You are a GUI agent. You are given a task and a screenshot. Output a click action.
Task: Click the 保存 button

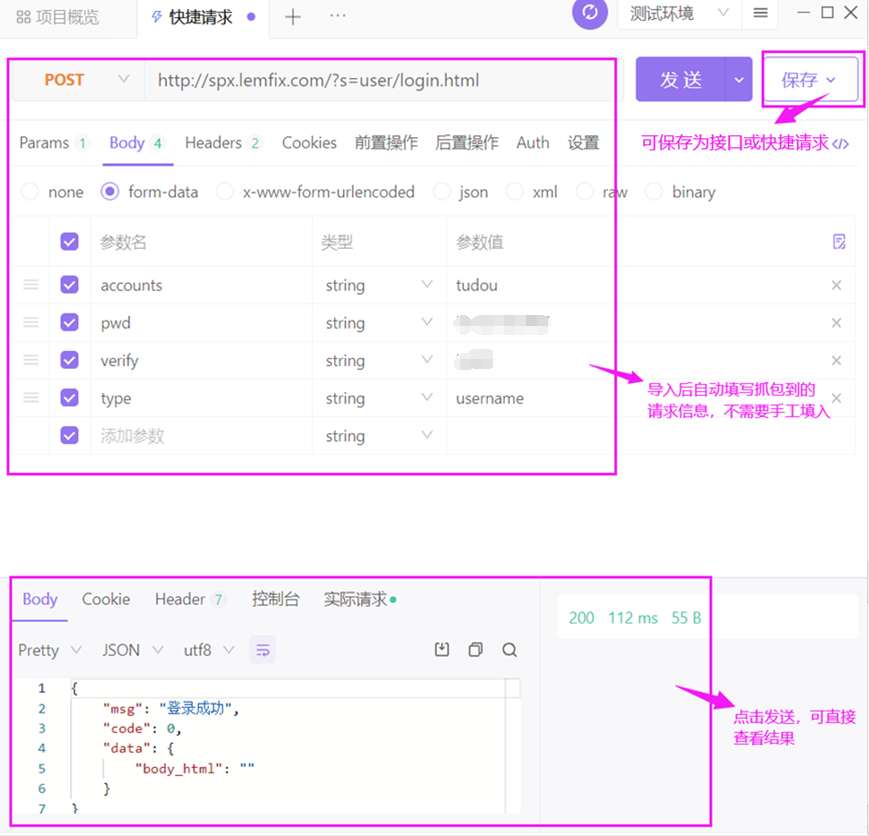coord(800,79)
